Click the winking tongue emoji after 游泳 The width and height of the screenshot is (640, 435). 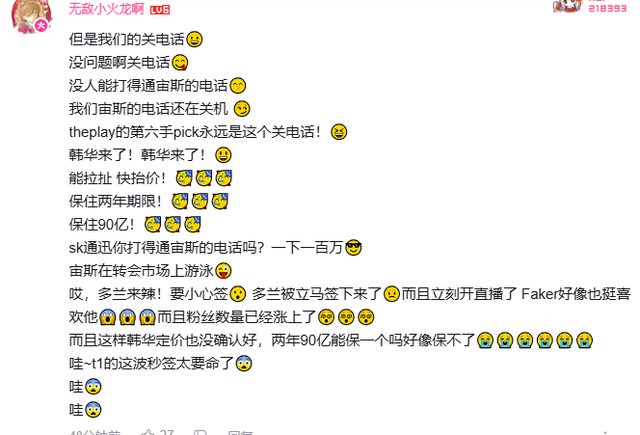click(x=223, y=271)
